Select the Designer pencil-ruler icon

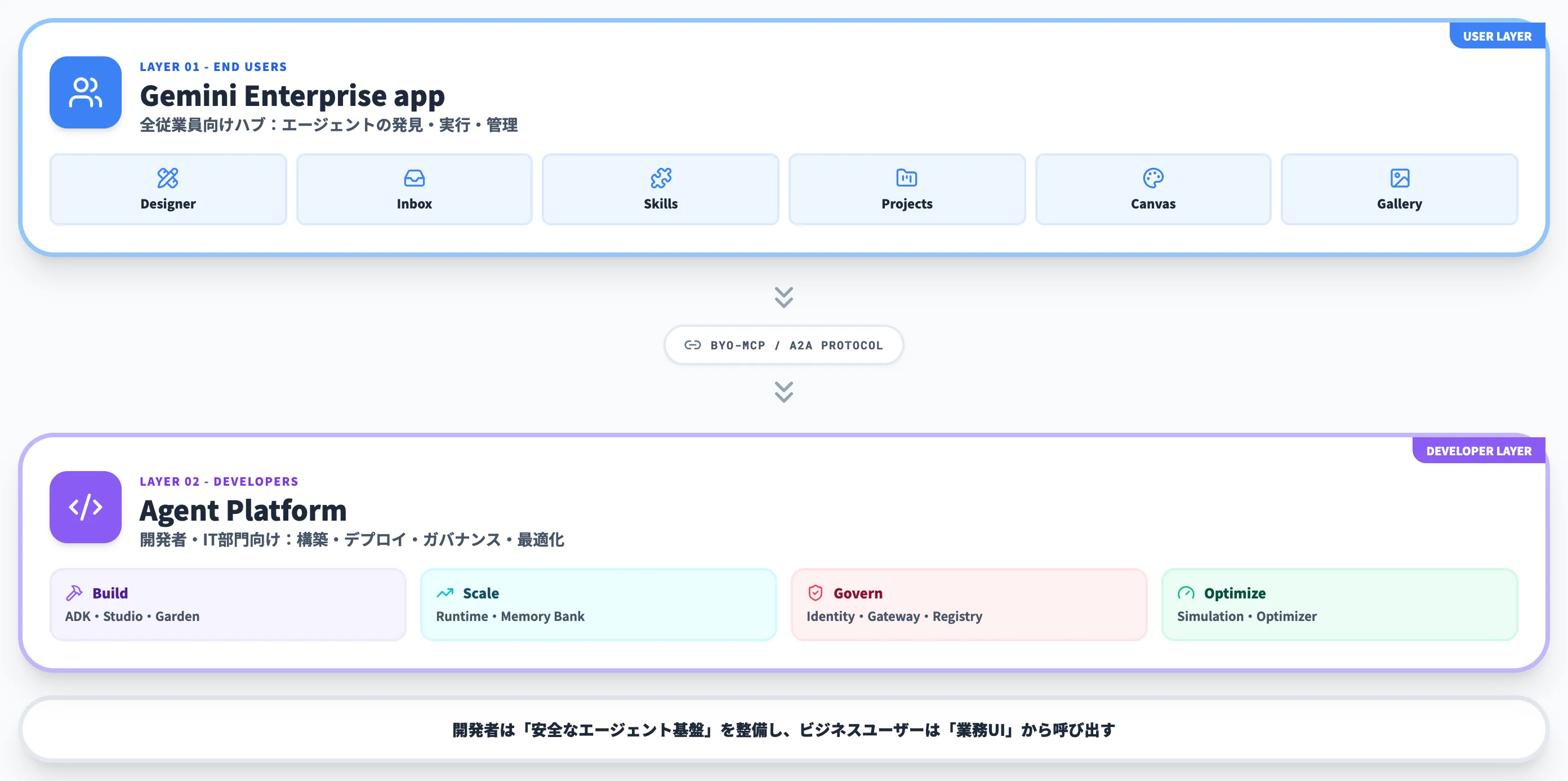click(168, 179)
